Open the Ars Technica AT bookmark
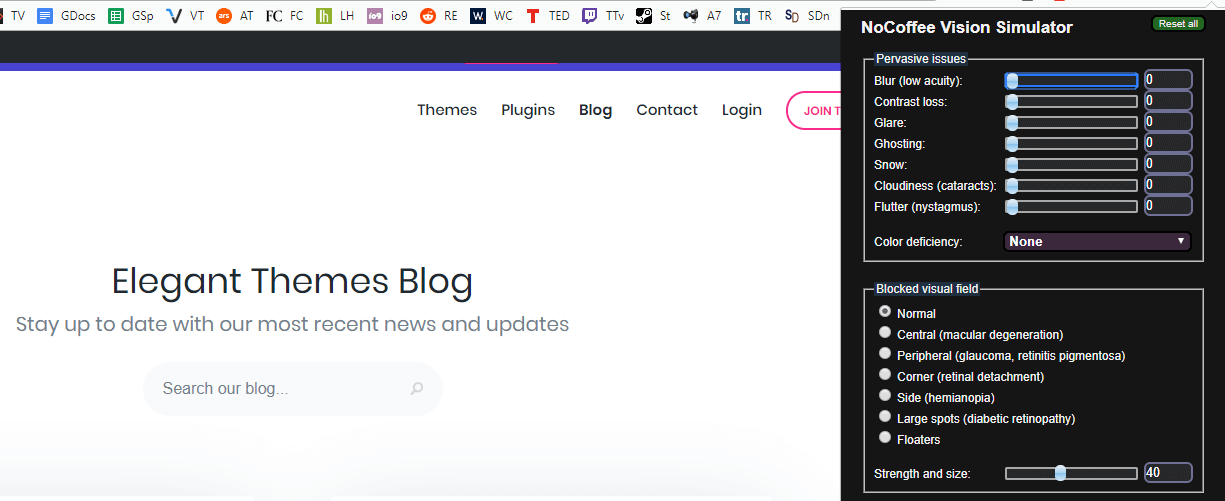The height and width of the screenshot is (501, 1225). (x=225, y=16)
